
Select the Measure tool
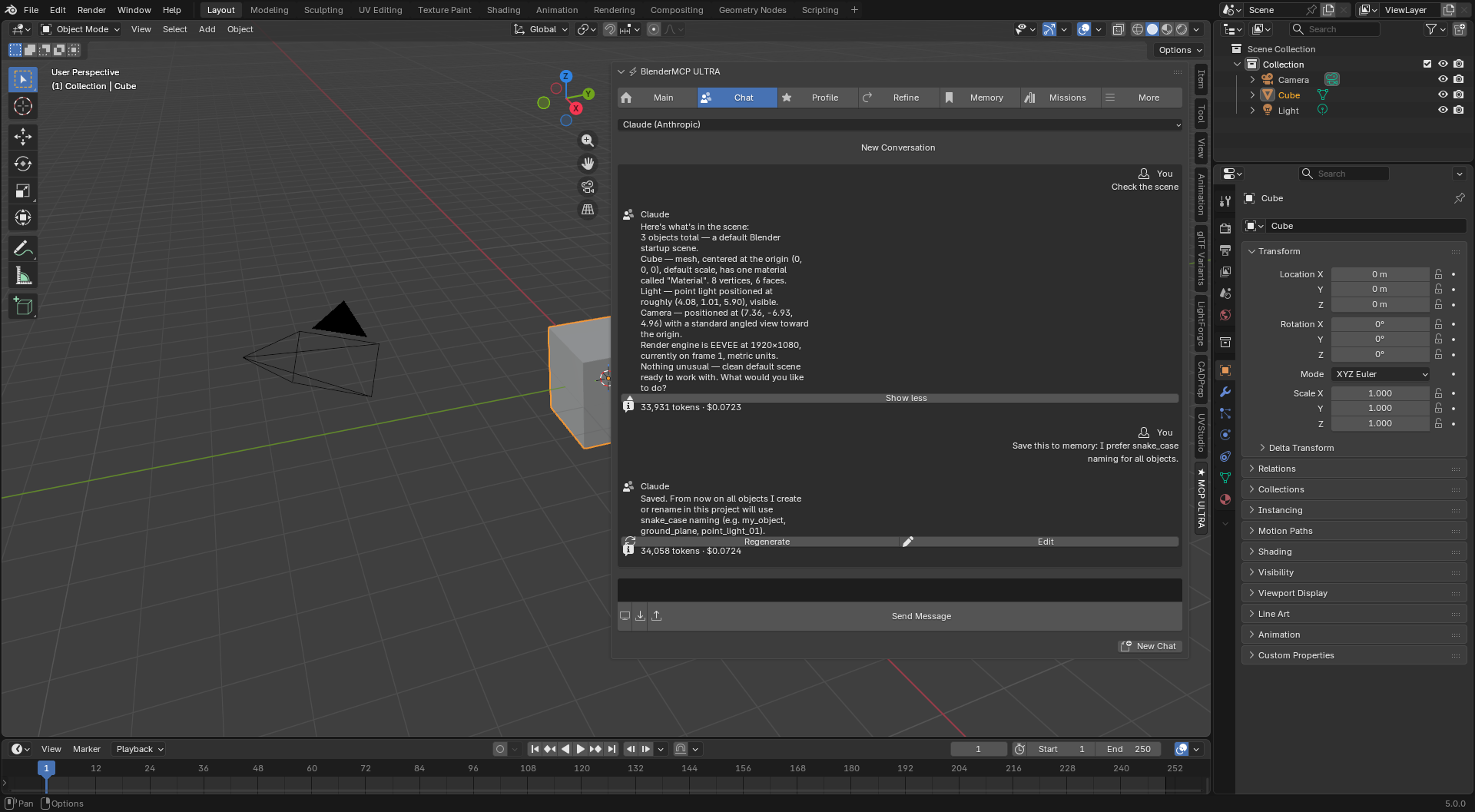pos(23,277)
